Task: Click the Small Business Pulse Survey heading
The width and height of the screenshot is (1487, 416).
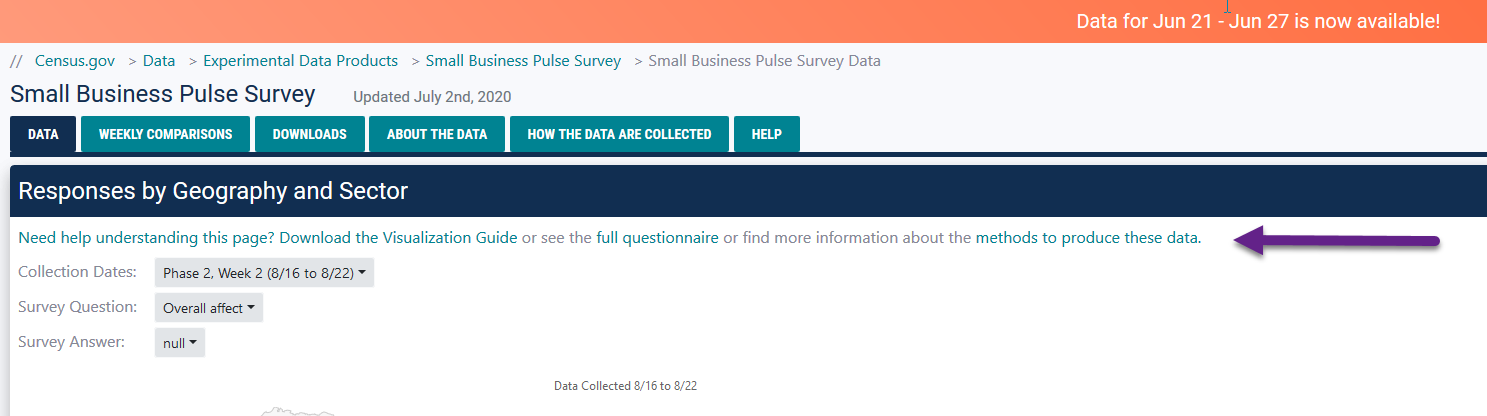Action: (x=163, y=95)
